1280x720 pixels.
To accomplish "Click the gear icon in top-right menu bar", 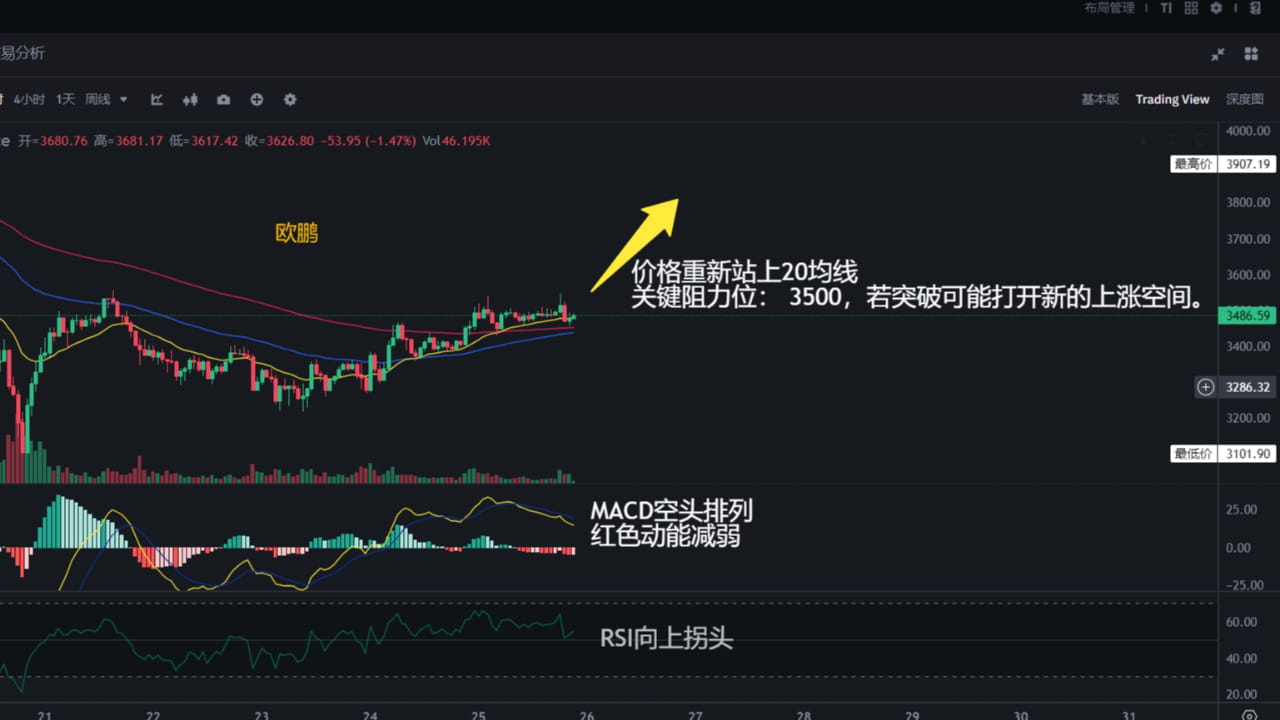I will tap(1216, 8).
